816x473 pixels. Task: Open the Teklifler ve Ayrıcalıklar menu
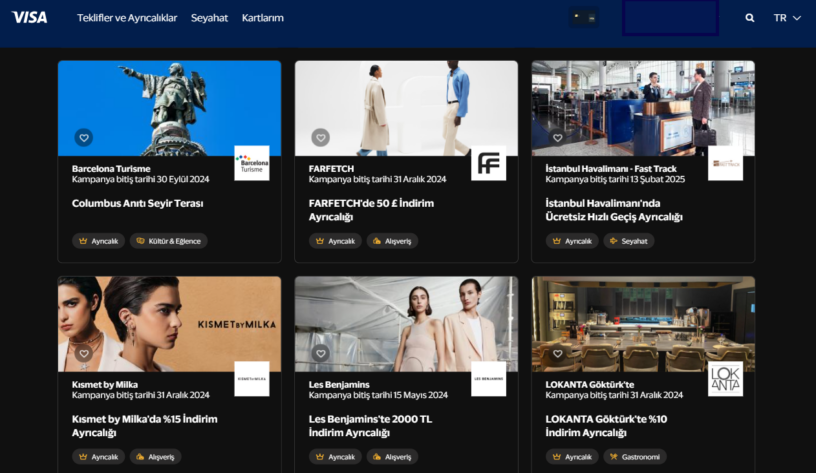tap(127, 18)
